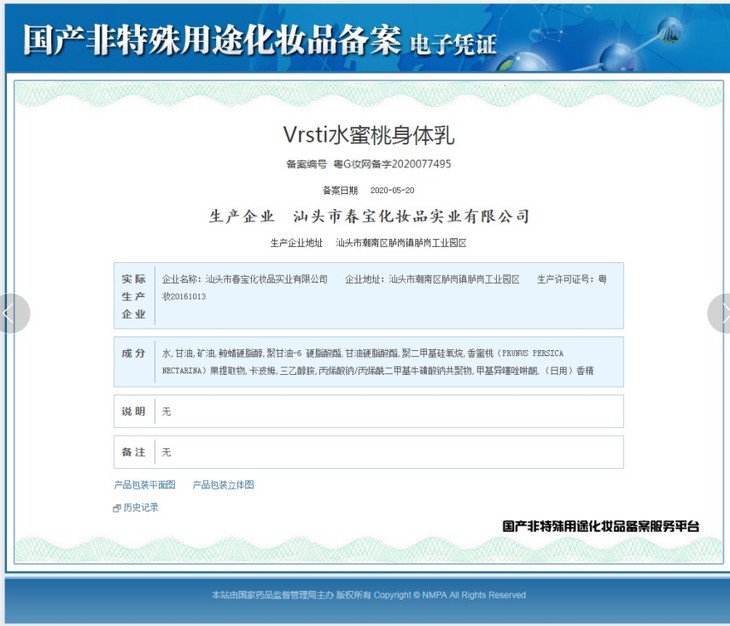Select the product title Vrsti水蜜桃身体乳
Image resolution: width=730 pixels, height=626 pixels.
pos(368,135)
